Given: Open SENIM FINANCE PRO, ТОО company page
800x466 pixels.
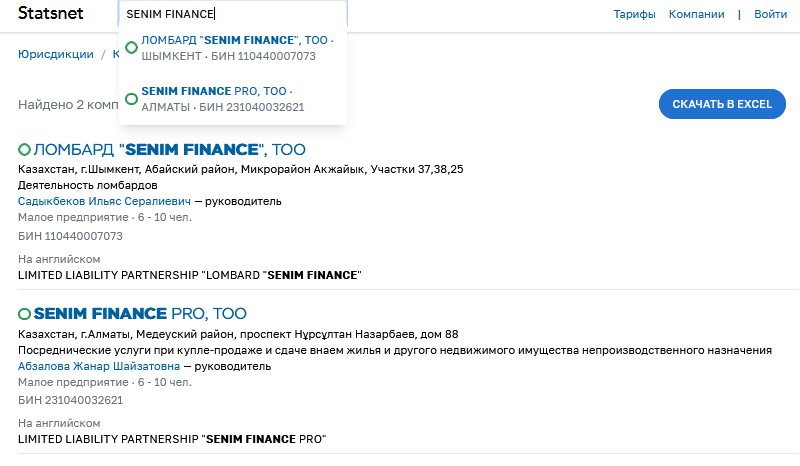Looking at the screenshot, I should tap(140, 314).
